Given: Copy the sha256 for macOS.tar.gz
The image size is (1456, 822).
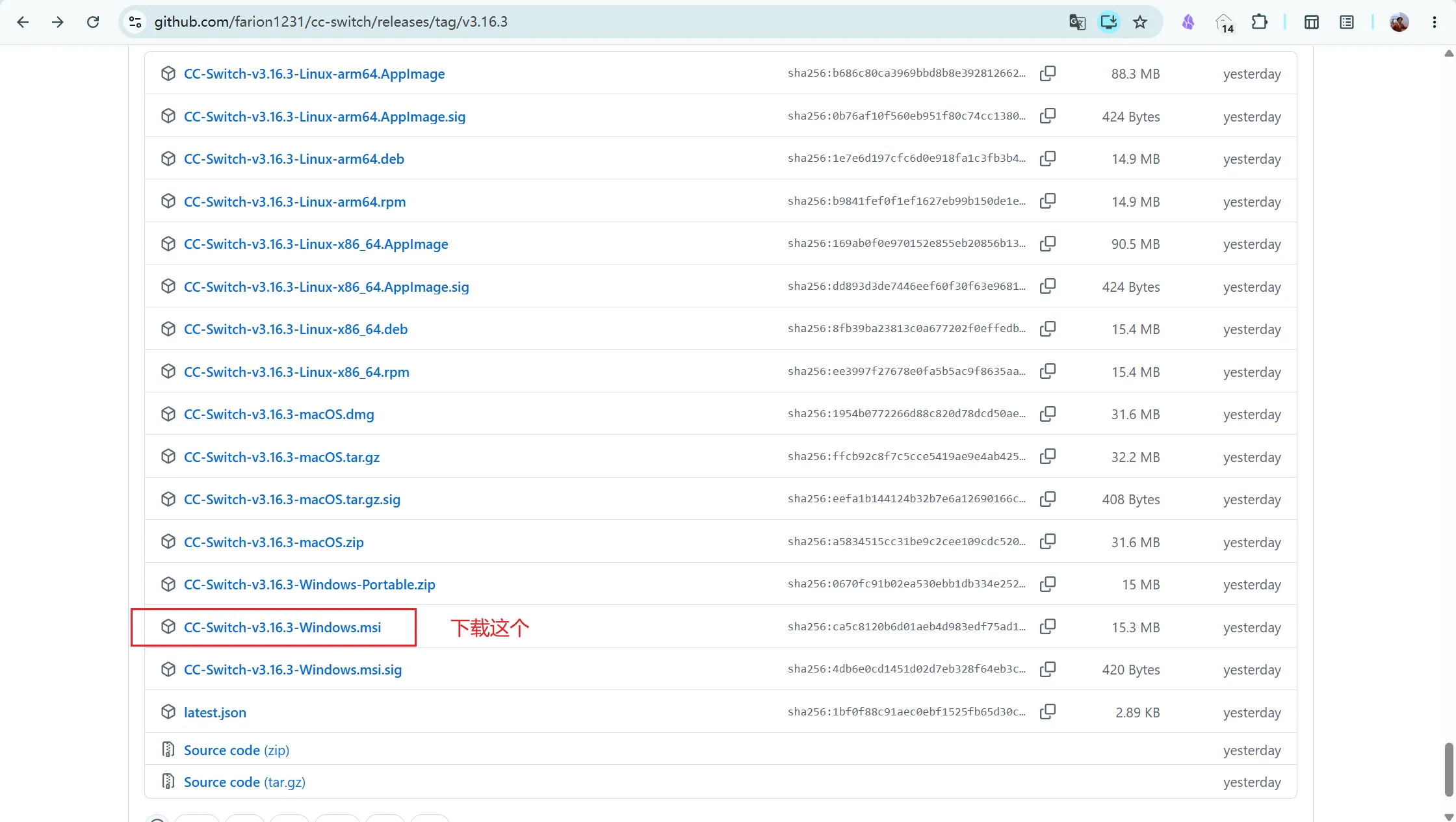Looking at the screenshot, I should pyautogui.click(x=1048, y=457).
